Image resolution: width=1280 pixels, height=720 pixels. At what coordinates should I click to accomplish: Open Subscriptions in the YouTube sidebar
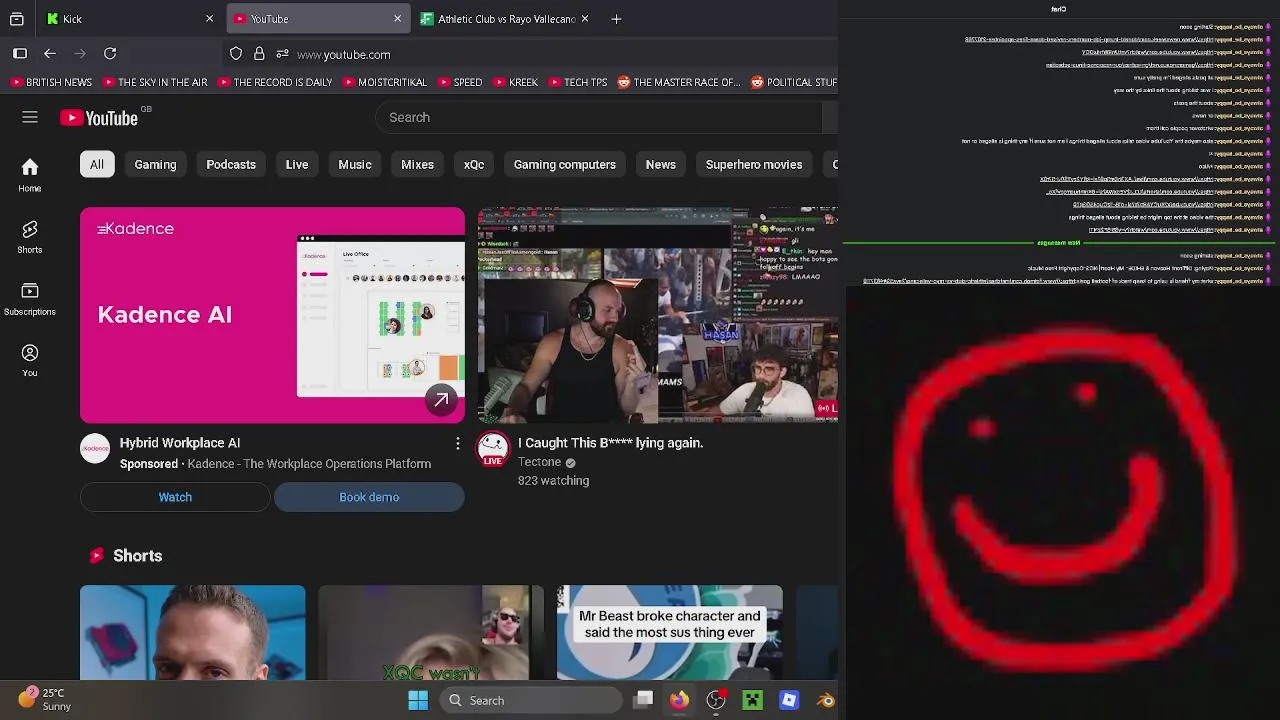coord(30,299)
